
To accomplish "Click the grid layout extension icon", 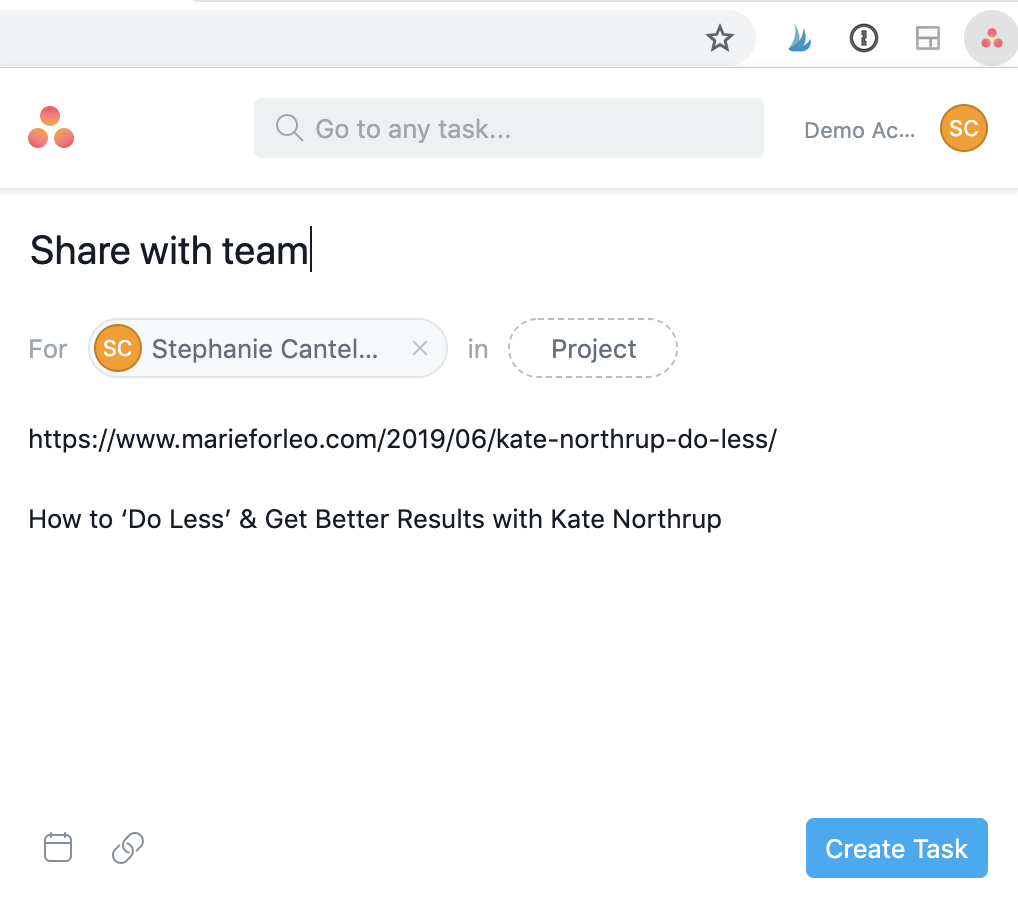I will tap(928, 38).
